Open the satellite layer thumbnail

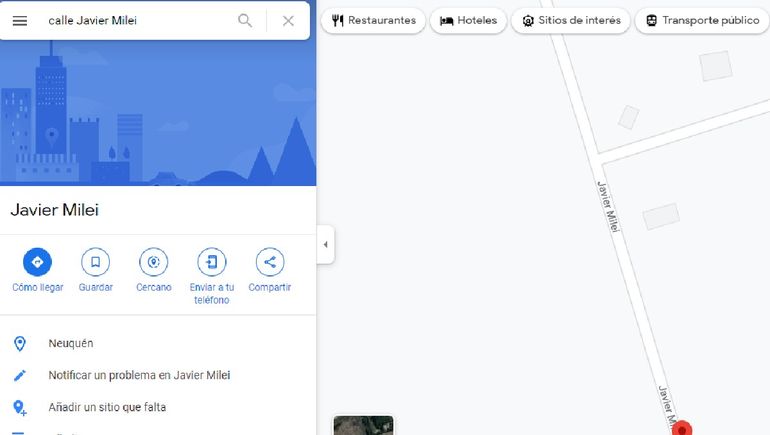[363, 425]
